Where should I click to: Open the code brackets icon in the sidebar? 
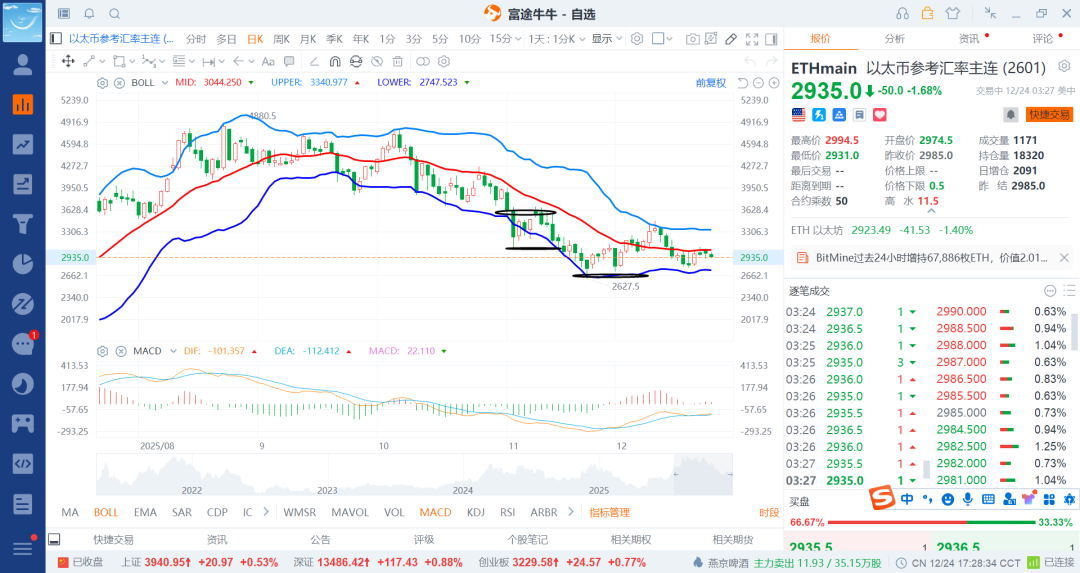coord(23,463)
